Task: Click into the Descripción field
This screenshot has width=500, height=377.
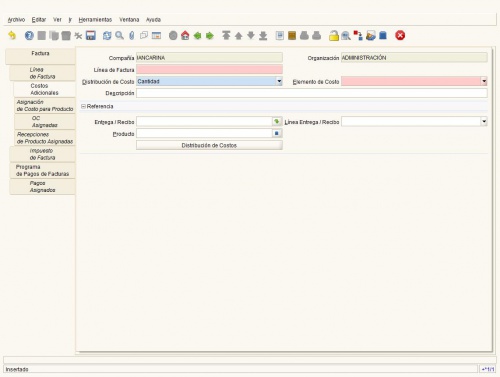Action: click(312, 93)
